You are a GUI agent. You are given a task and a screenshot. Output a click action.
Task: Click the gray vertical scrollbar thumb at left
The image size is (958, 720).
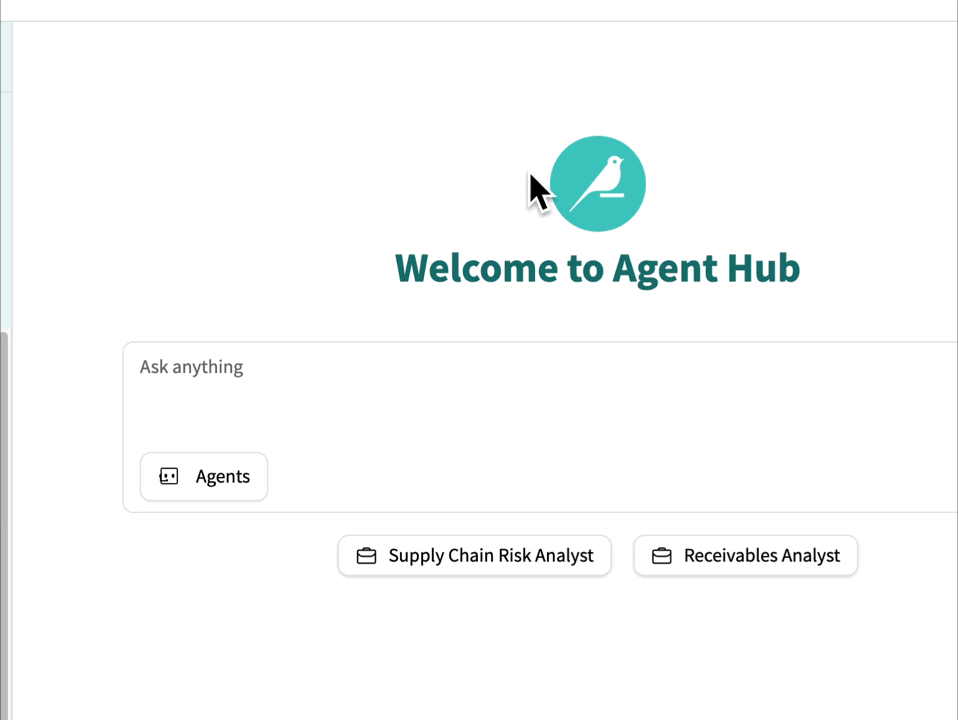(4, 520)
